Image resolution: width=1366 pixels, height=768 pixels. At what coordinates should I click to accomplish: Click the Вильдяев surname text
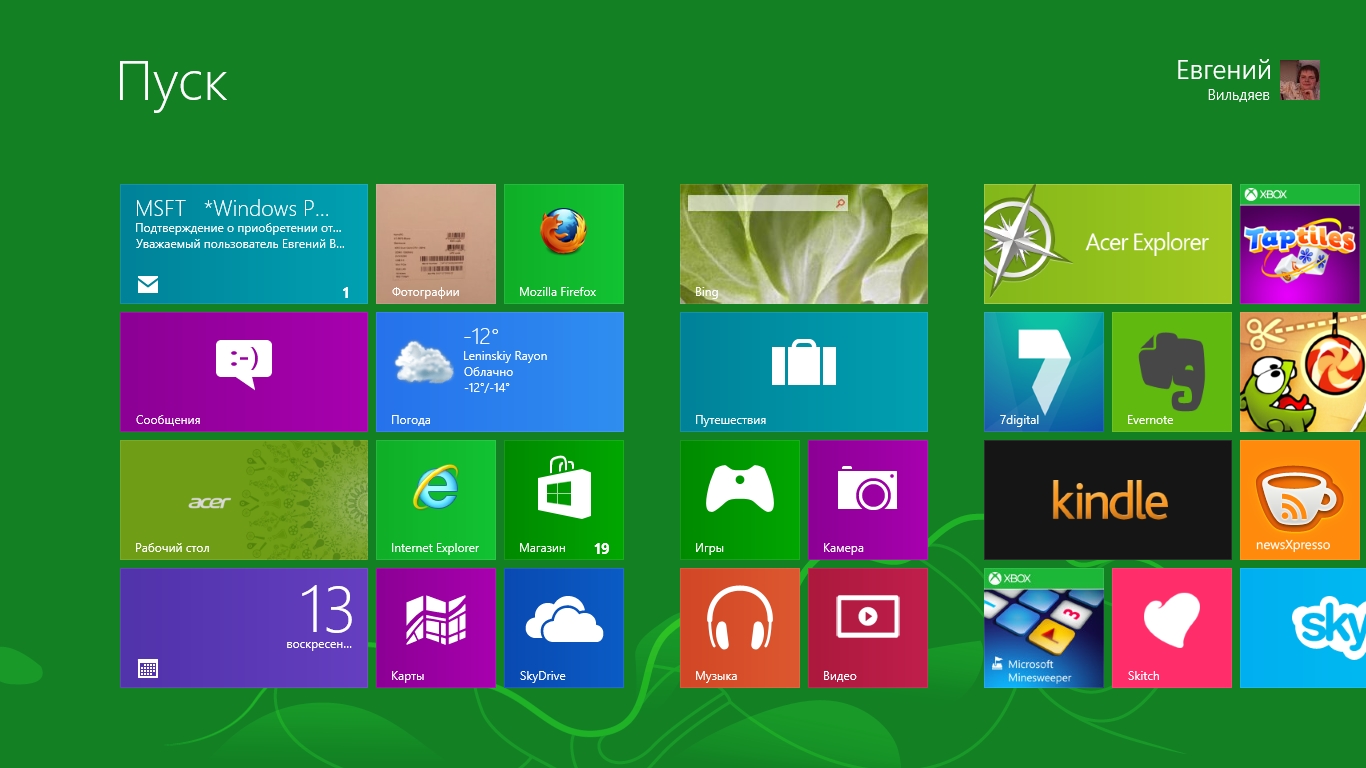click(1238, 95)
